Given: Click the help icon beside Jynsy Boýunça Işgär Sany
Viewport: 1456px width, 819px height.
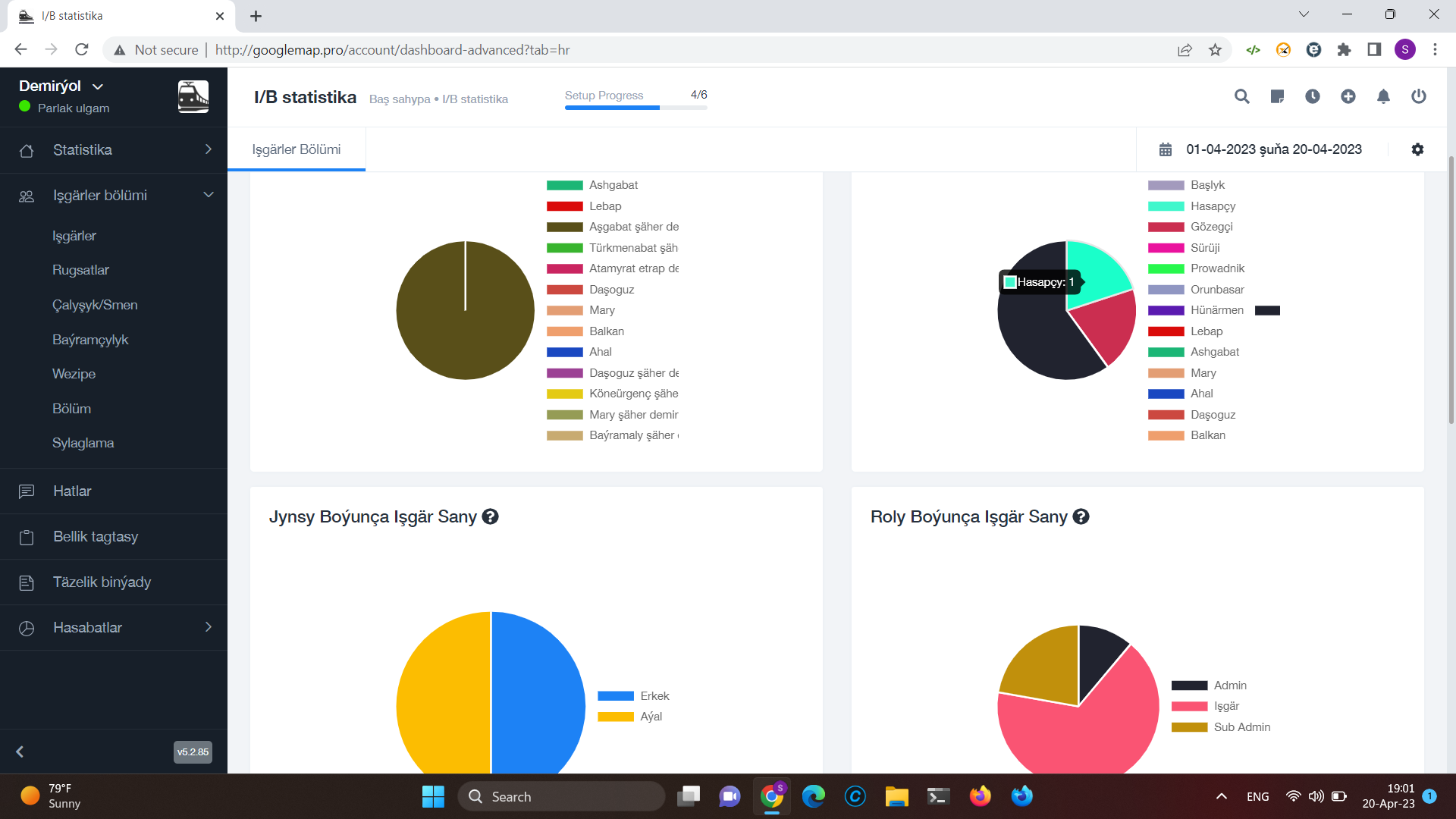Looking at the screenshot, I should [x=491, y=516].
